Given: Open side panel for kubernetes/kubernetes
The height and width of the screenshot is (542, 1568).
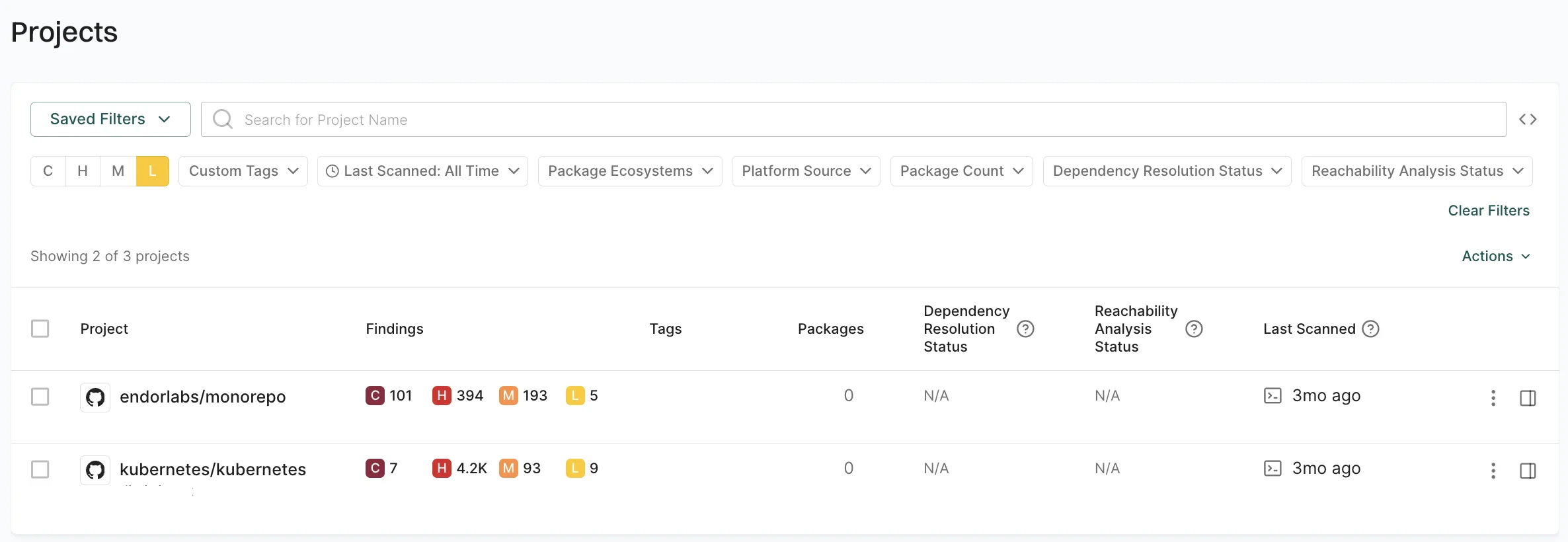Looking at the screenshot, I should 1528,471.
